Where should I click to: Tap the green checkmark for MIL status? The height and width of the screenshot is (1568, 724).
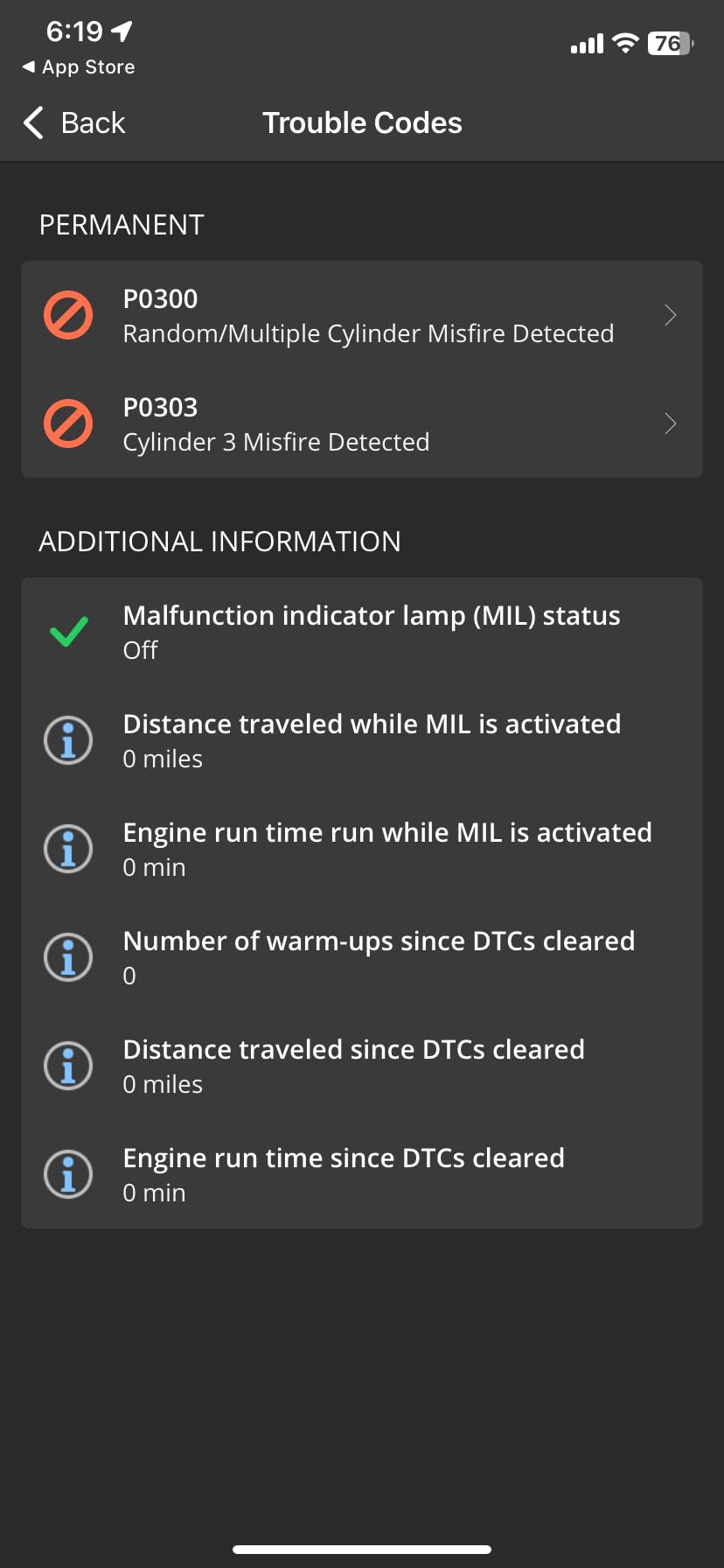68,632
